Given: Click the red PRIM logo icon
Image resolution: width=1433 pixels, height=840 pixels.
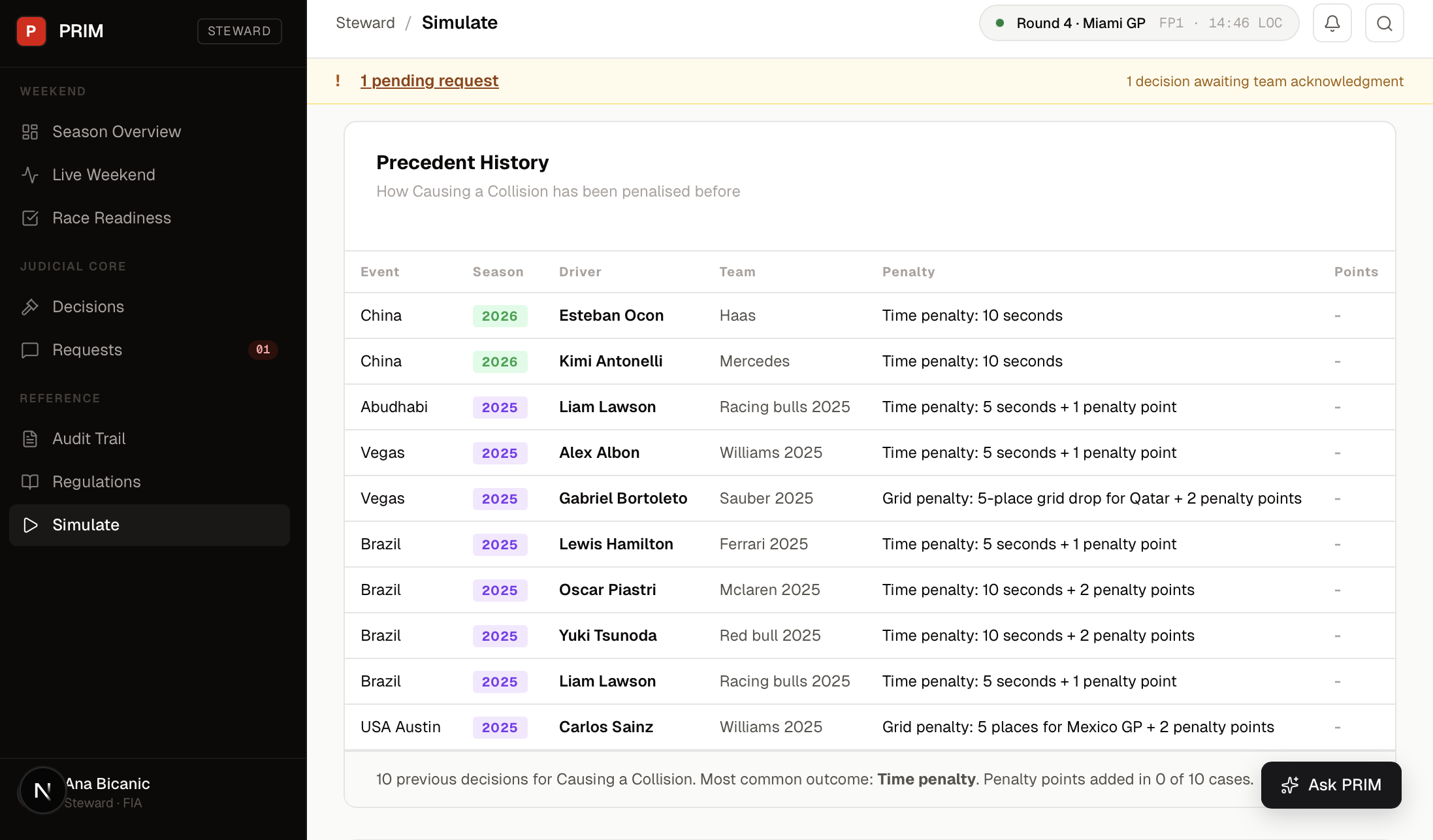Looking at the screenshot, I should 31,31.
